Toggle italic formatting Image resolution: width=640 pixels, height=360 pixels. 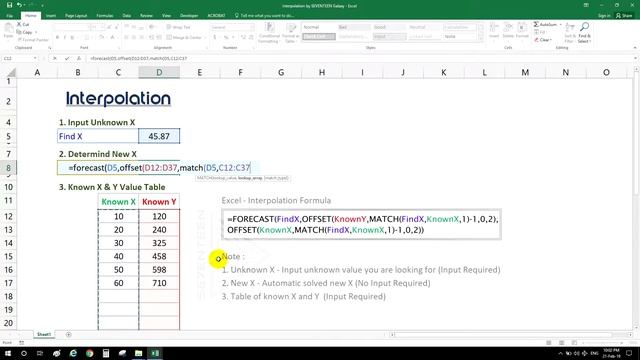[x=64, y=38]
